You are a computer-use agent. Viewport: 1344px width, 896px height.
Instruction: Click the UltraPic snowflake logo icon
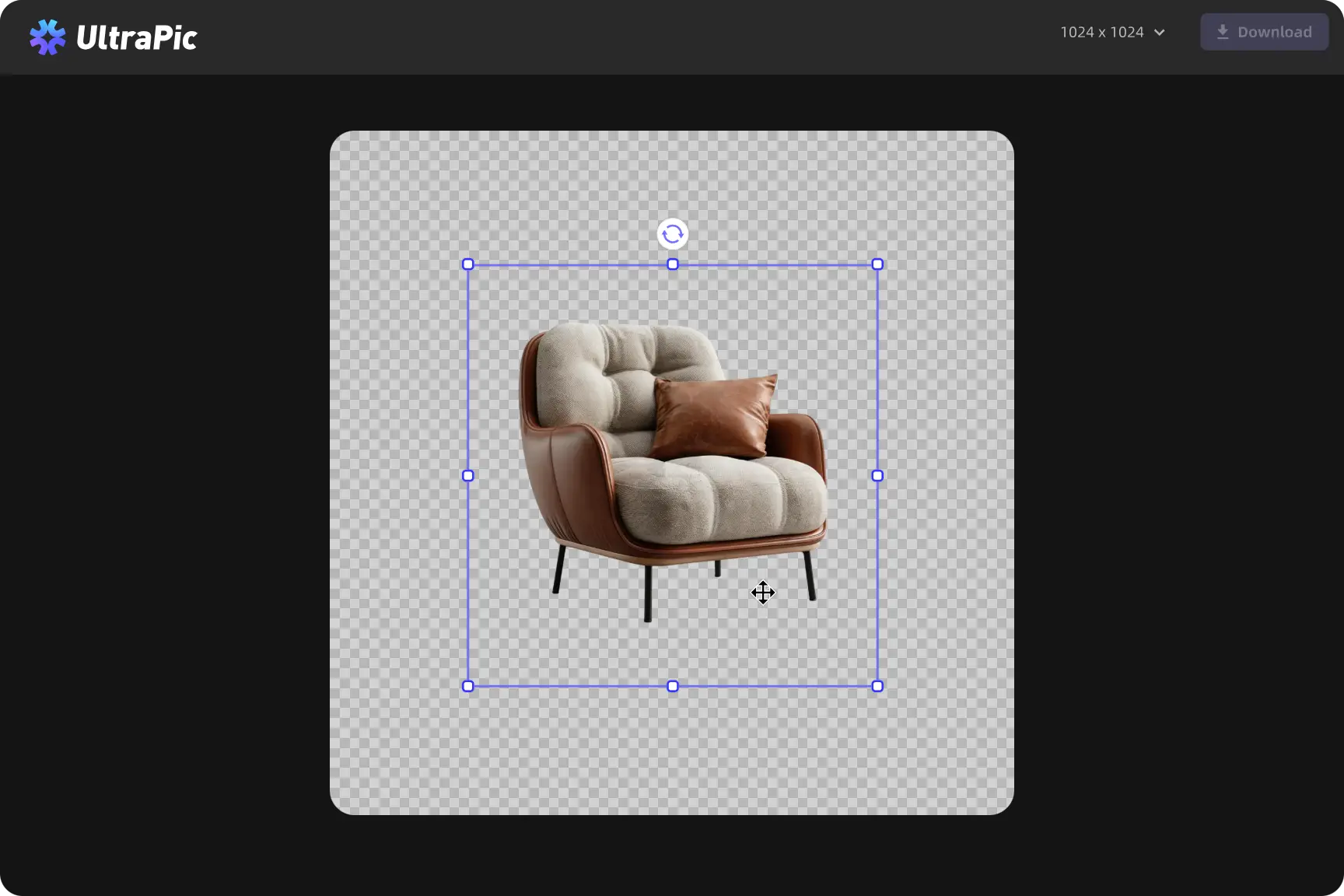click(x=47, y=37)
